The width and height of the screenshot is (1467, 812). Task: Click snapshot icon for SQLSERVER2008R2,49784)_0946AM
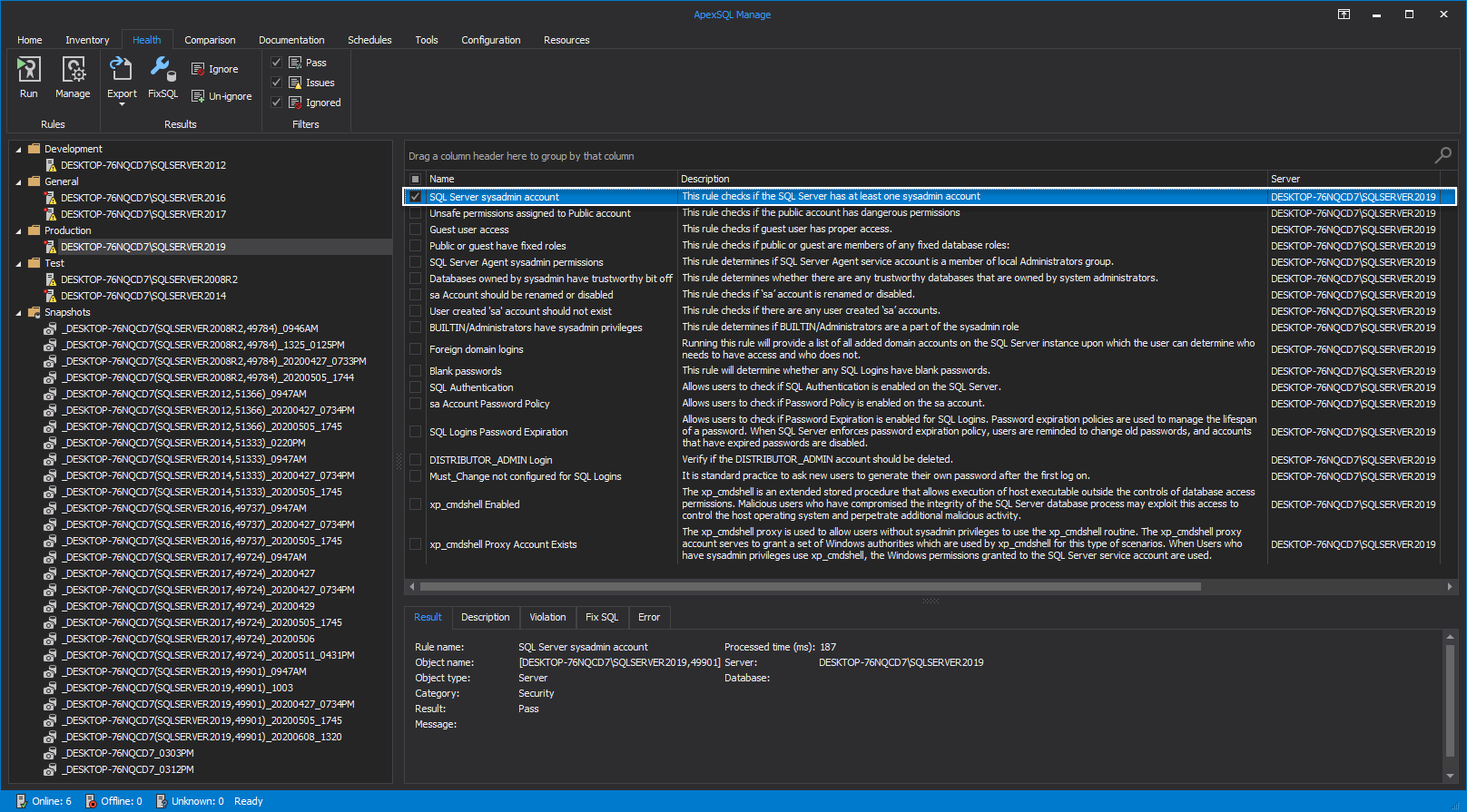51,328
